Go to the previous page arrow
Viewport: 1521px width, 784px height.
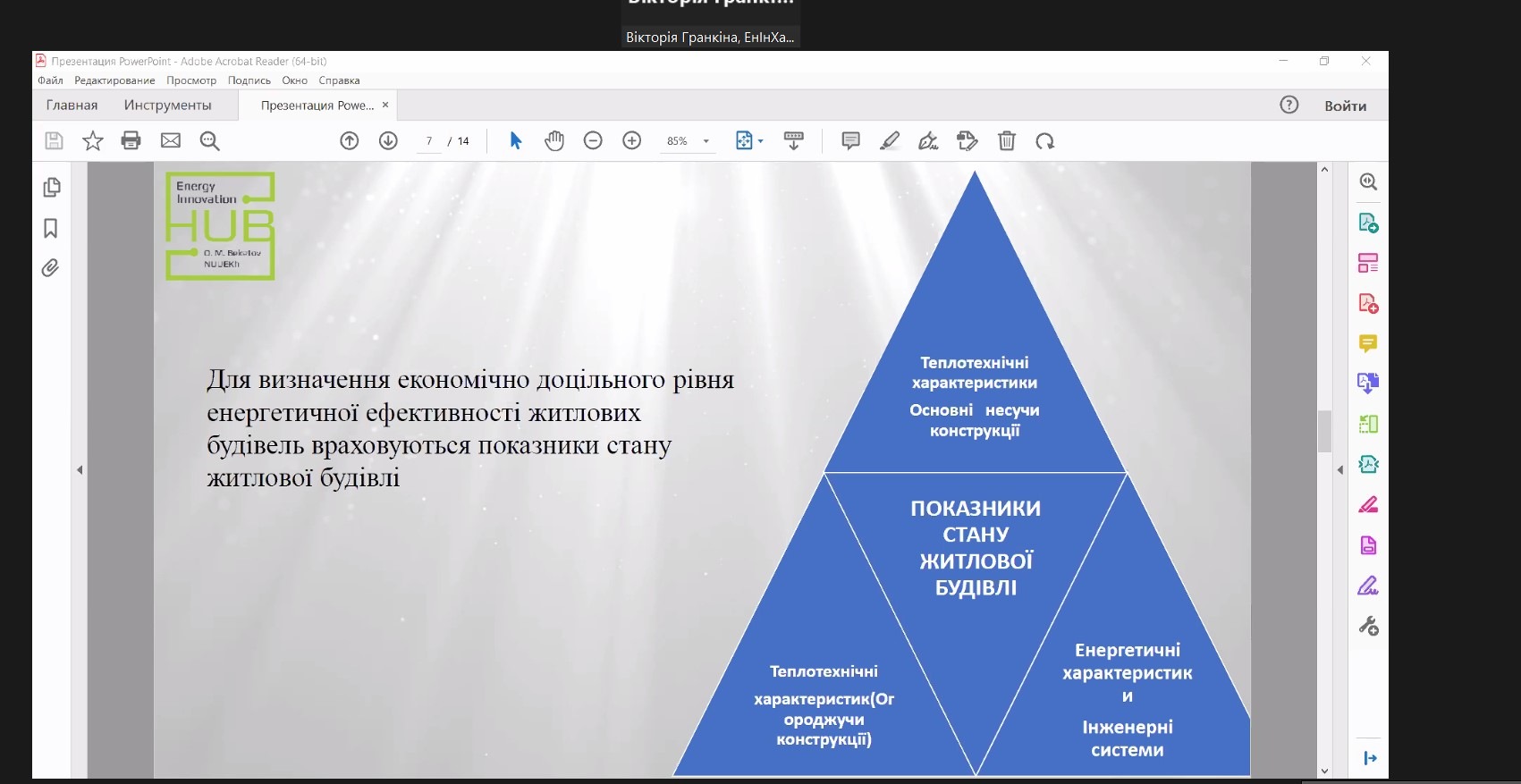(x=350, y=140)
